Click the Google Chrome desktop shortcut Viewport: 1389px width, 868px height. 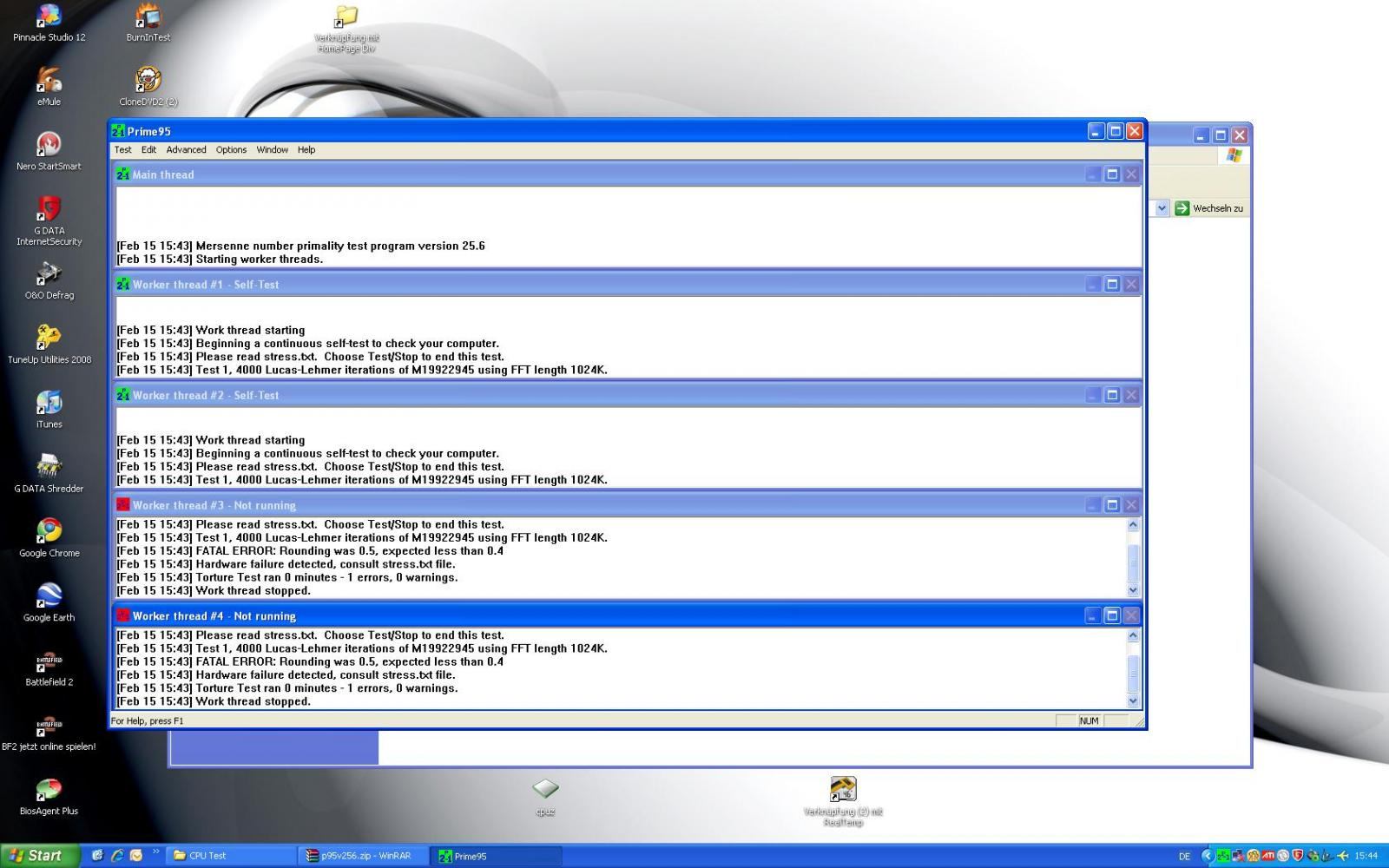coord(49,538)
